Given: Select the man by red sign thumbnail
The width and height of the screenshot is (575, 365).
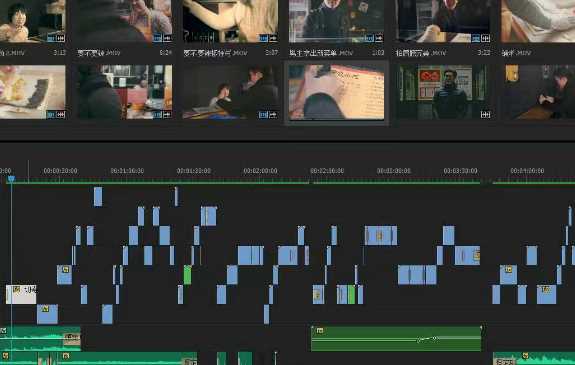Looking at the screenshot, I should [x=444, y=92].
